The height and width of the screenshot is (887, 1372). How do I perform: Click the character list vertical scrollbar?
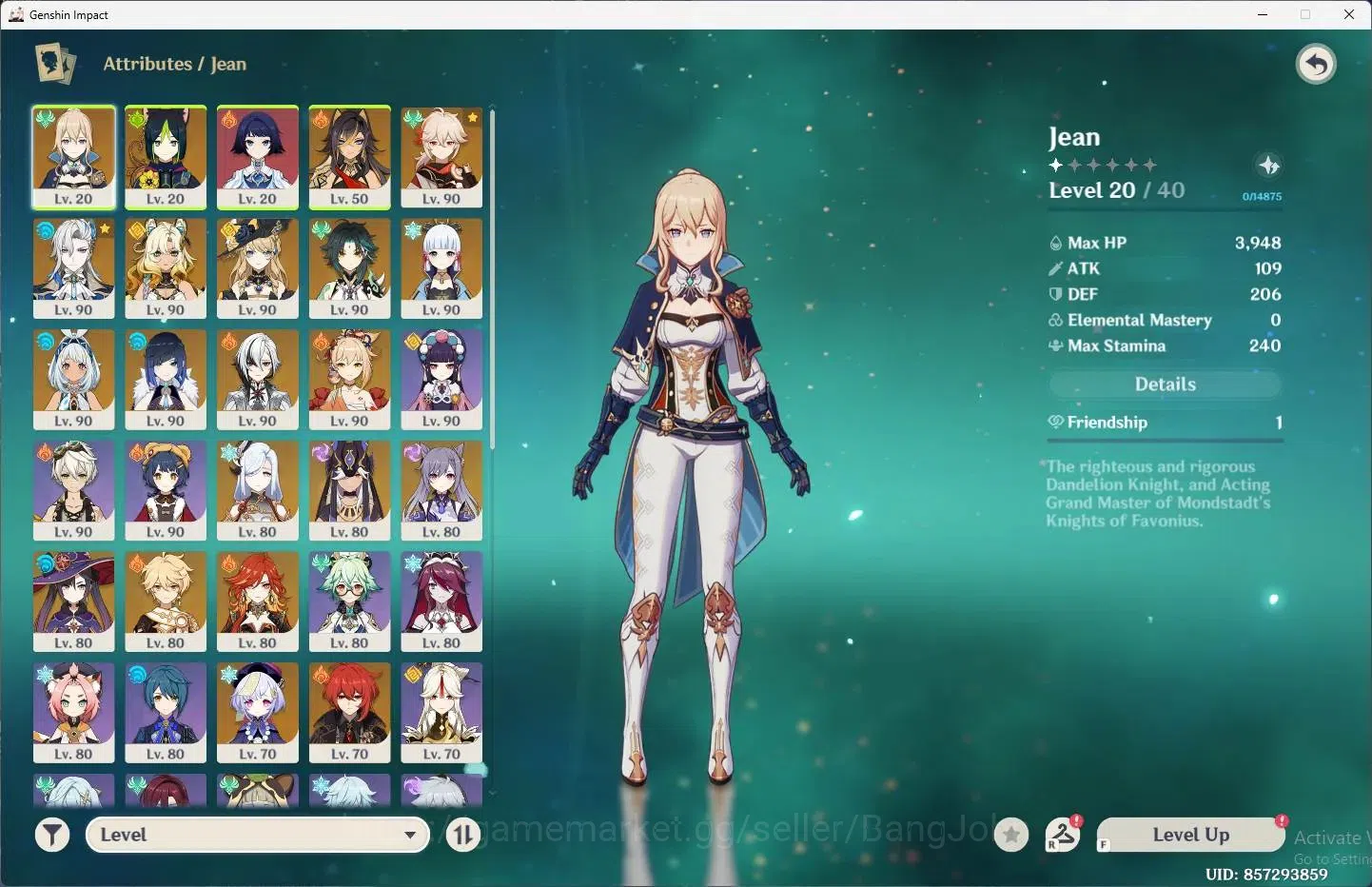tap(492, 278)
